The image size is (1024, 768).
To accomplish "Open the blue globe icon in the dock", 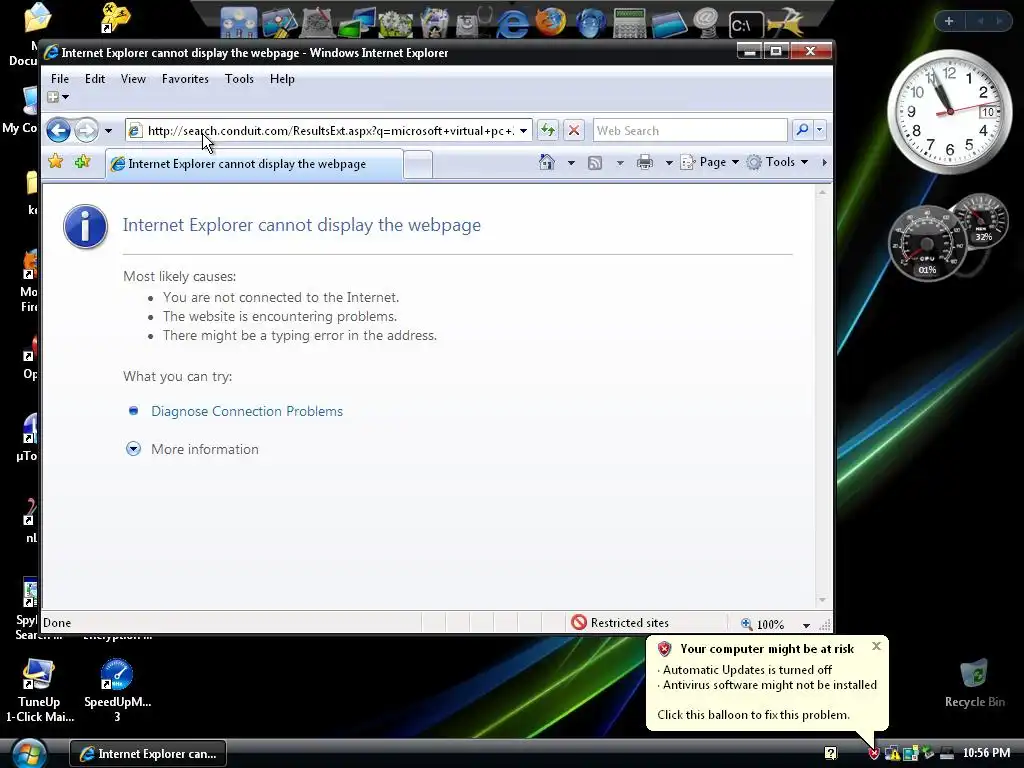I will 590,23.
